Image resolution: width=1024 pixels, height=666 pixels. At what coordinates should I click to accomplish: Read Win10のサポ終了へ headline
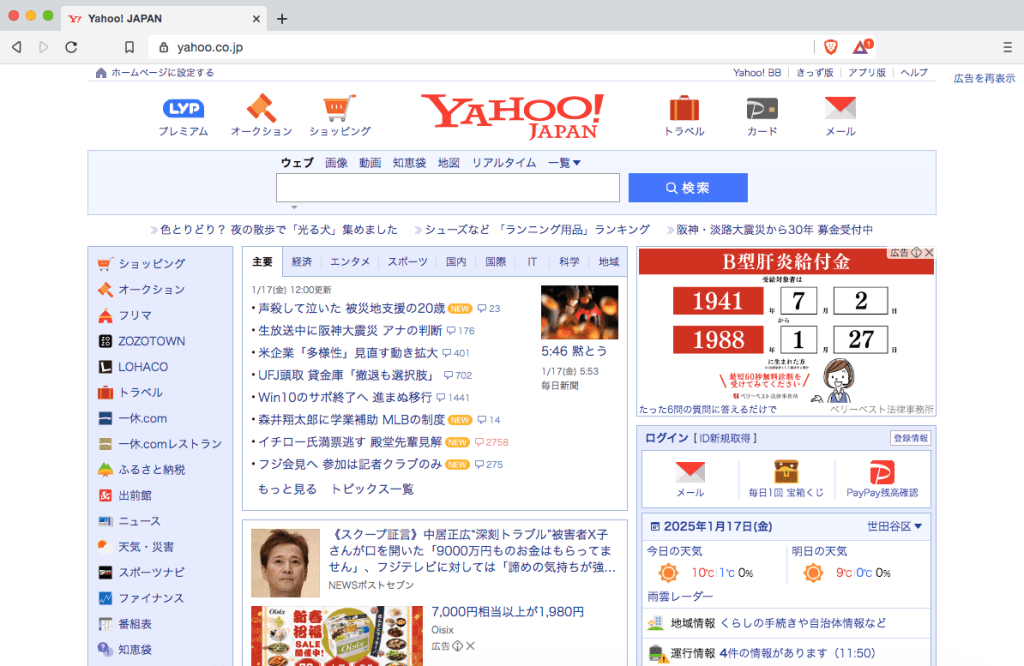point(345,397)
